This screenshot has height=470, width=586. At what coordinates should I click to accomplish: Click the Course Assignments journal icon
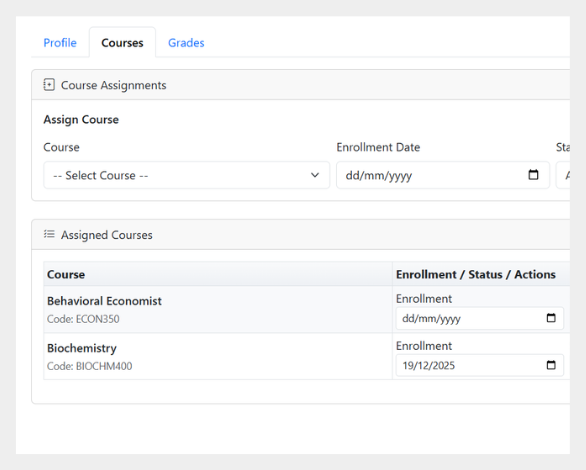pyautogui.click(x=49, y=85)
